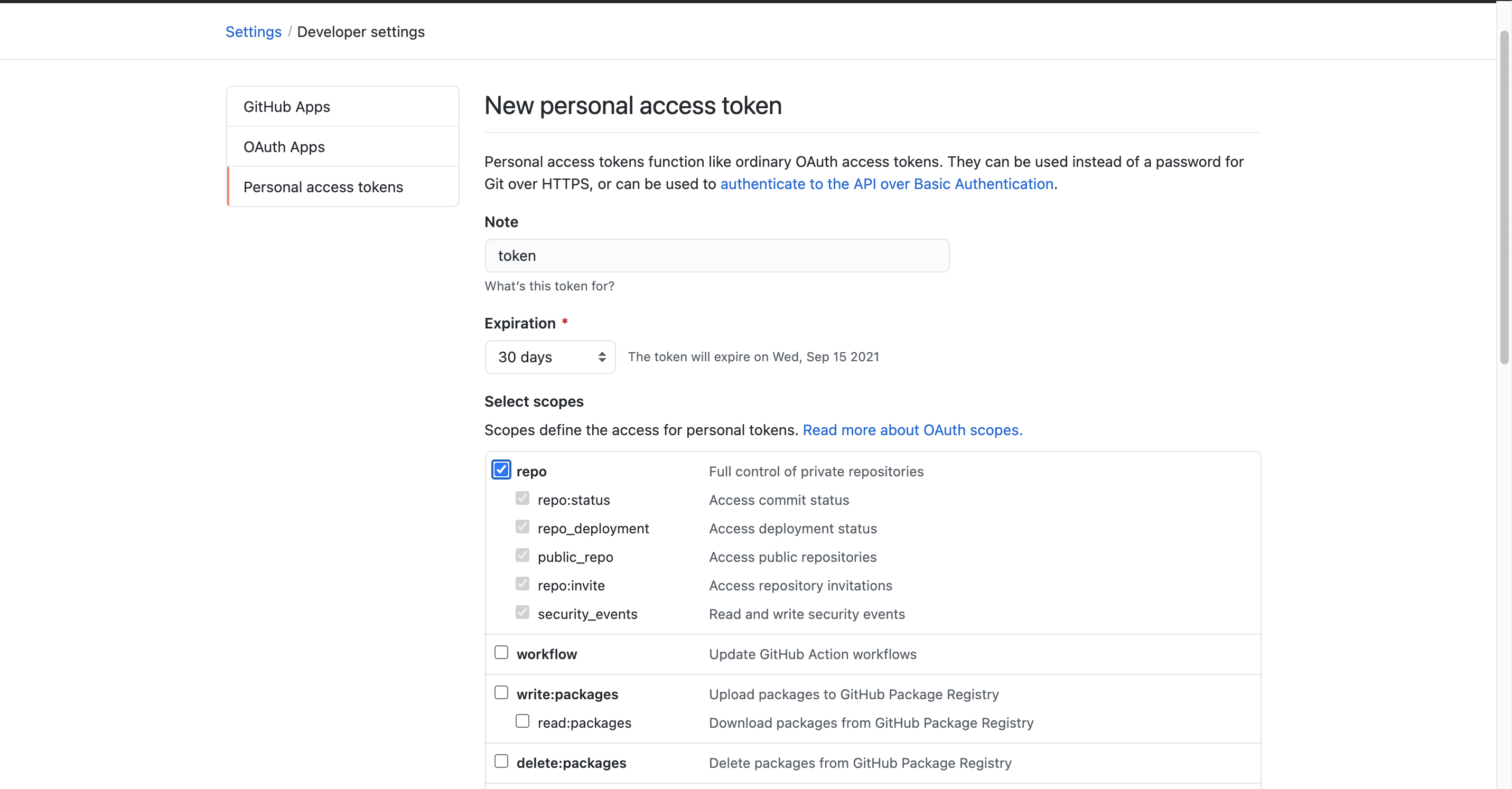Screen dimensions: 1512x789
Task: Open the Expiration '30 days' dropdown
Action: [x=550, y=356]
